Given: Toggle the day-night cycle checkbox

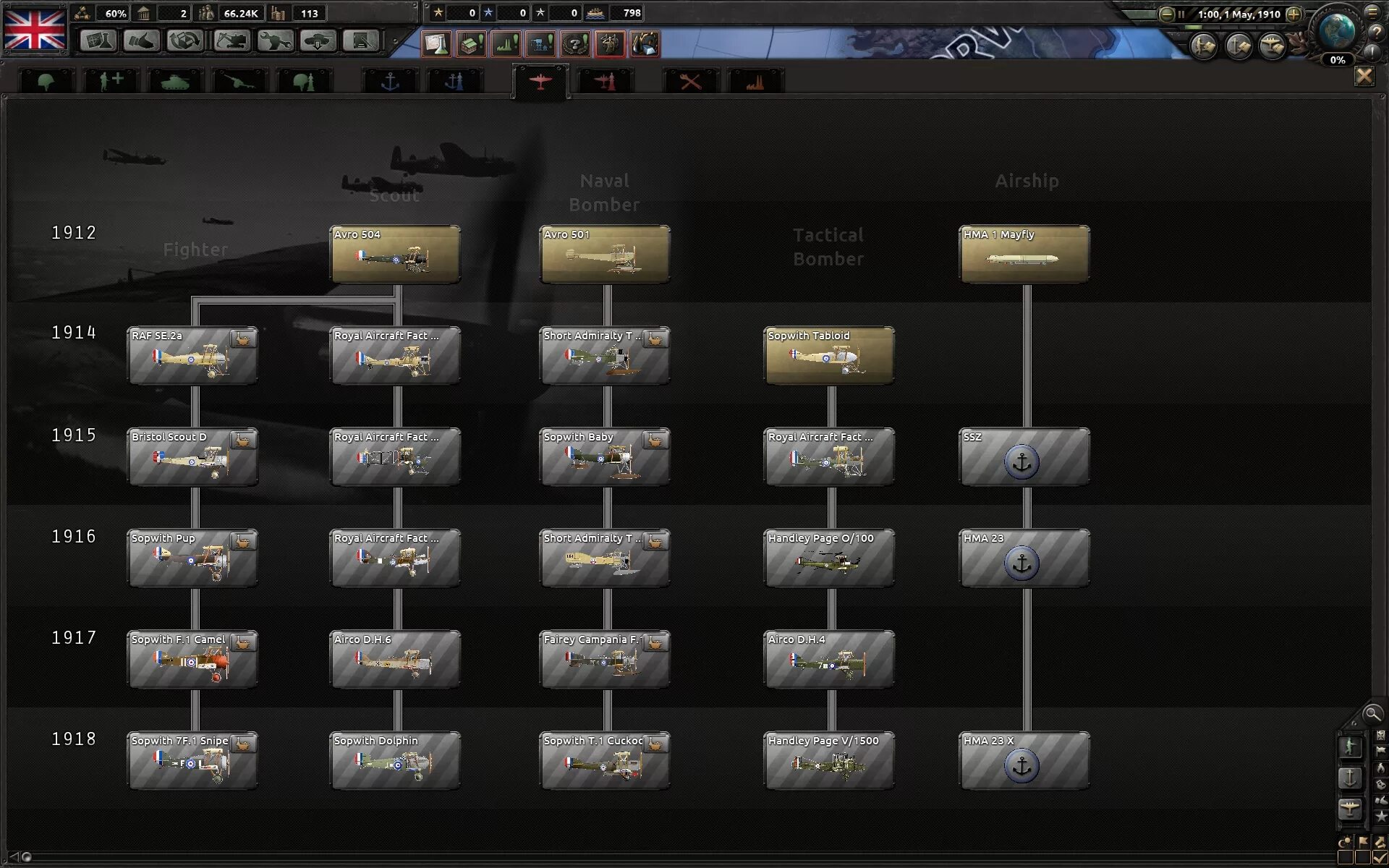Looking at the screenshot, I should coord(1346,858).
